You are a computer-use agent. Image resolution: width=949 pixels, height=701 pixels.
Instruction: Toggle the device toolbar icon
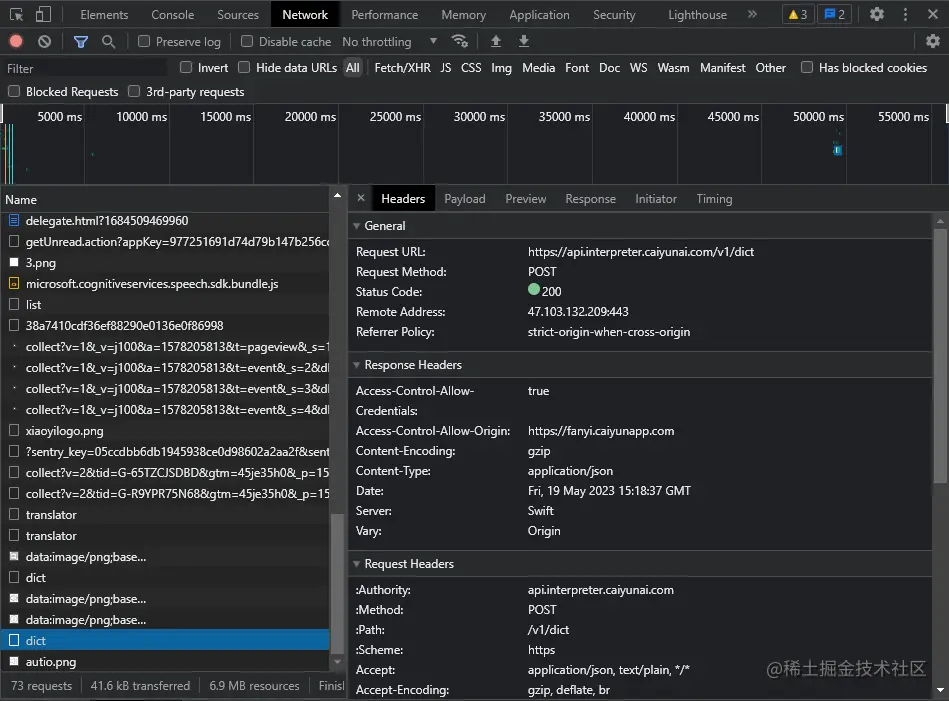click(x=43, y=15)
